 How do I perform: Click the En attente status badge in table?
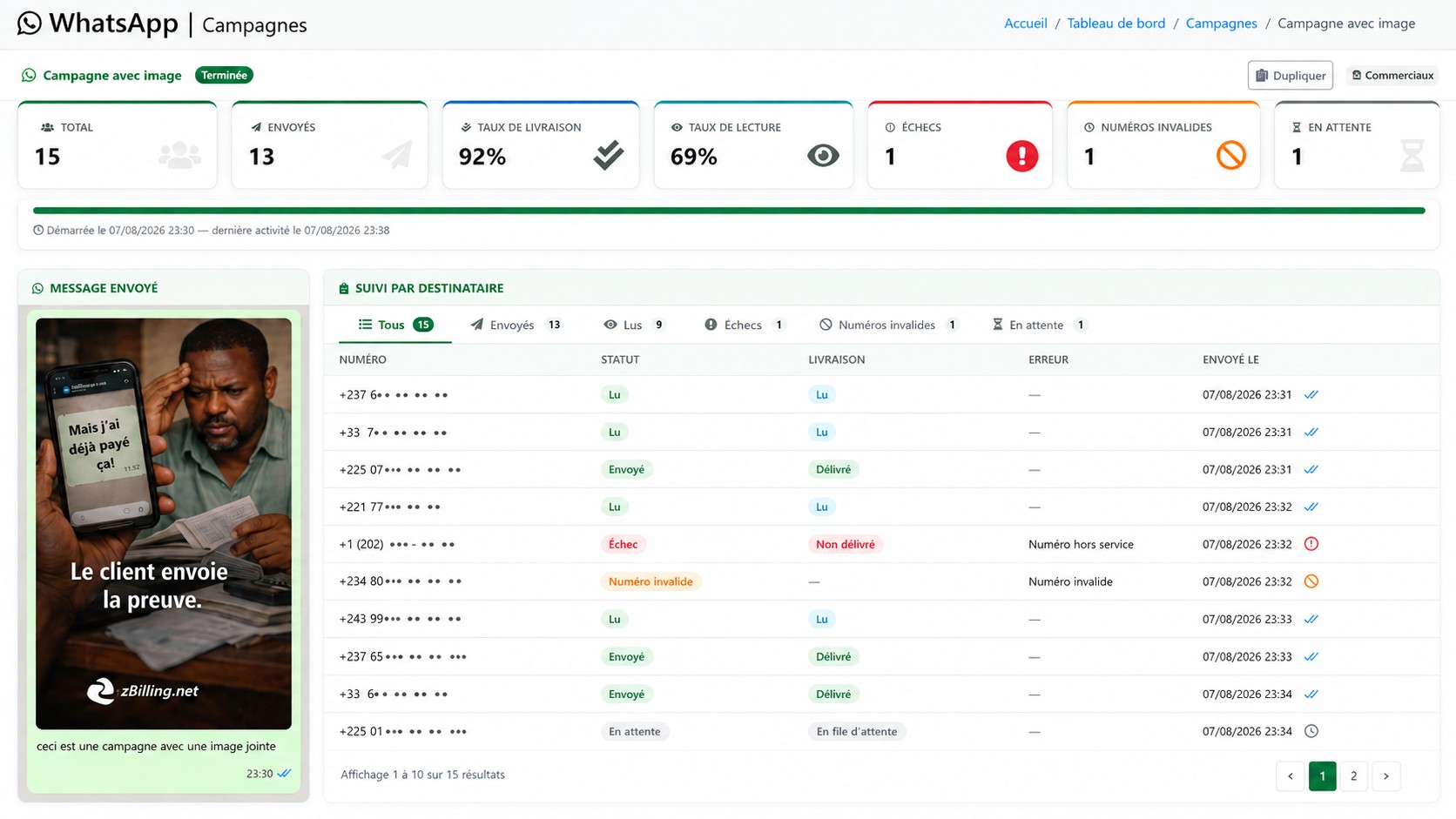coord(634,731)
